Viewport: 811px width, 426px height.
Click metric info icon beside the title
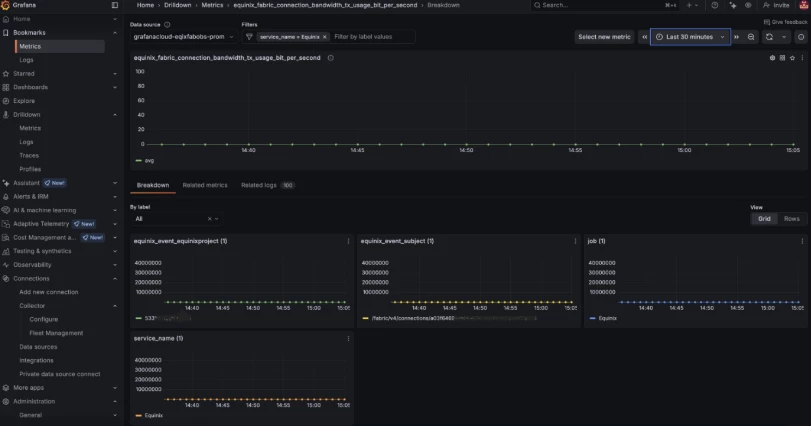pyautogui.click(x=331, y=58)
